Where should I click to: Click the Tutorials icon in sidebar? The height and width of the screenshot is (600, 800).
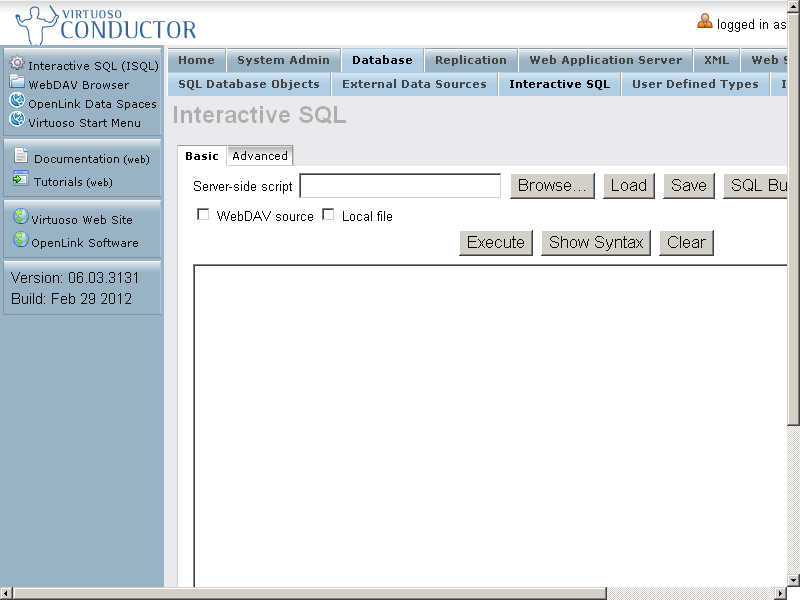click(21, 181)
